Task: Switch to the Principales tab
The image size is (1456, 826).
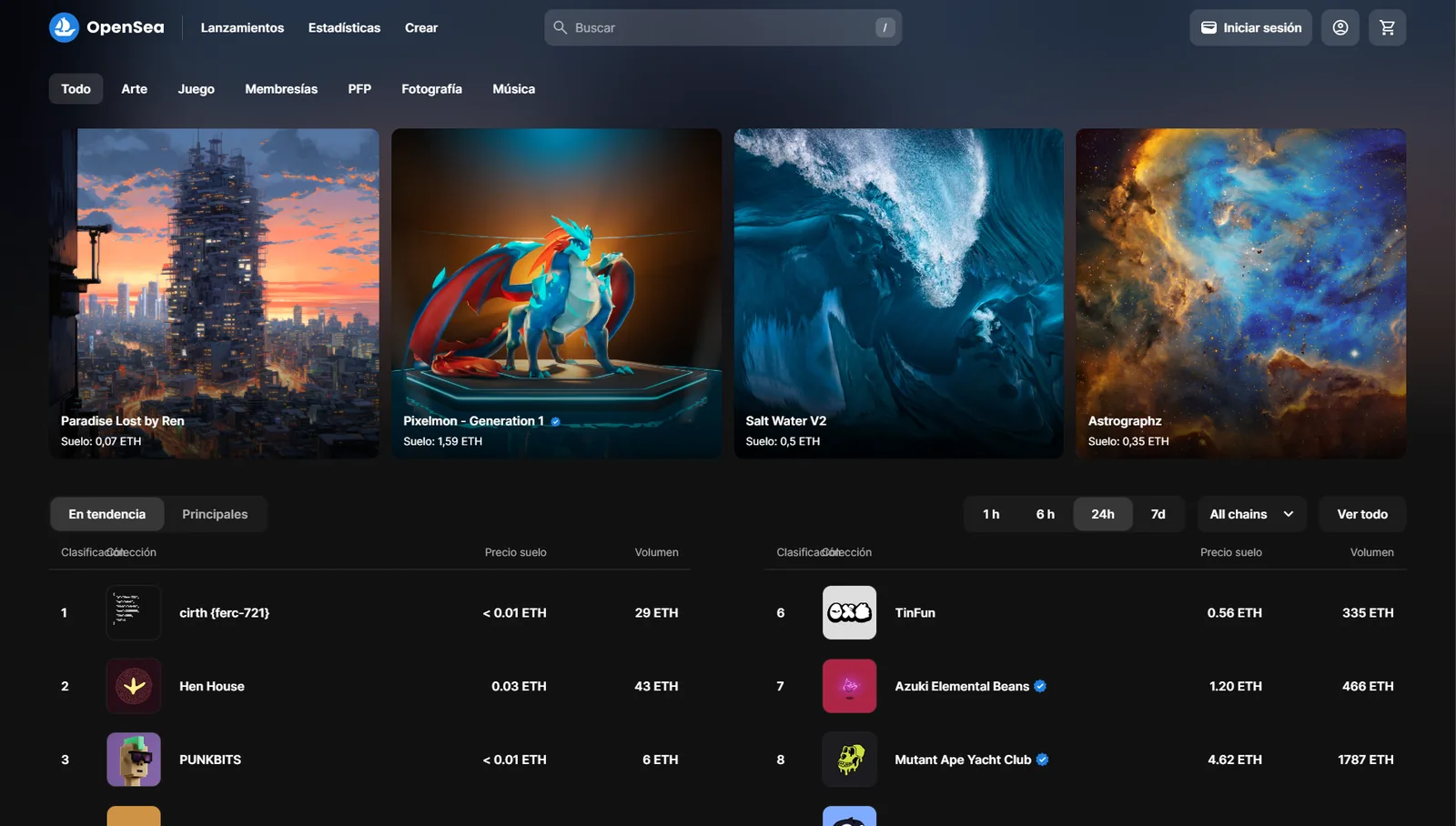Action: [215, 514]
